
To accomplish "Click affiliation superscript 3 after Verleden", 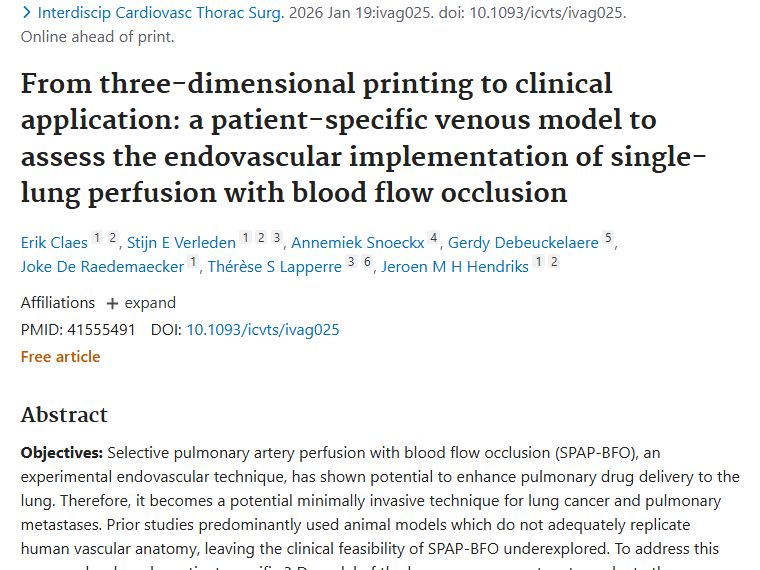I will [x=277, y=238].
